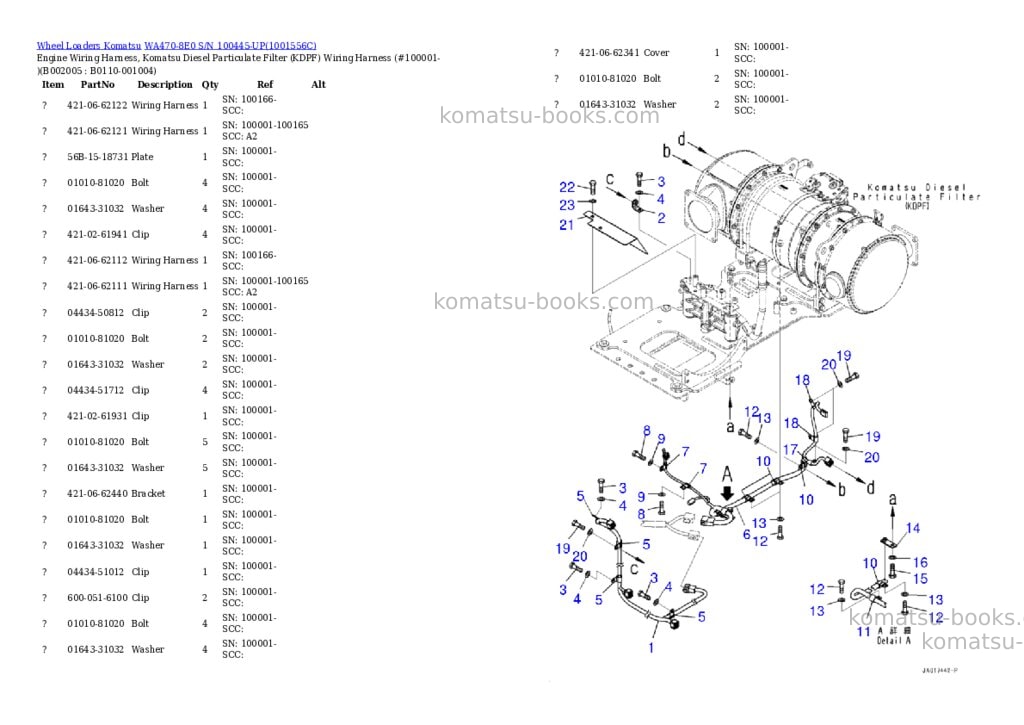1024x725 pixels.
Task: Click the PartNo column header
Action: click(x=97, y=84)
